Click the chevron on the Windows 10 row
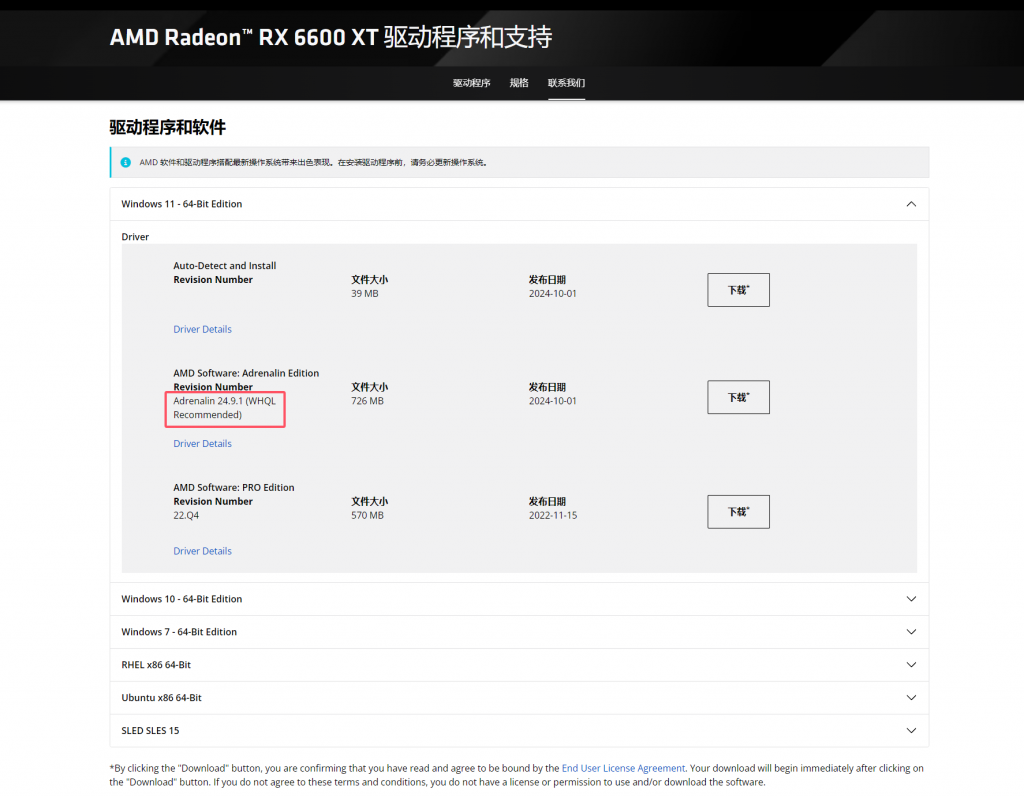 tap(910, 599)
